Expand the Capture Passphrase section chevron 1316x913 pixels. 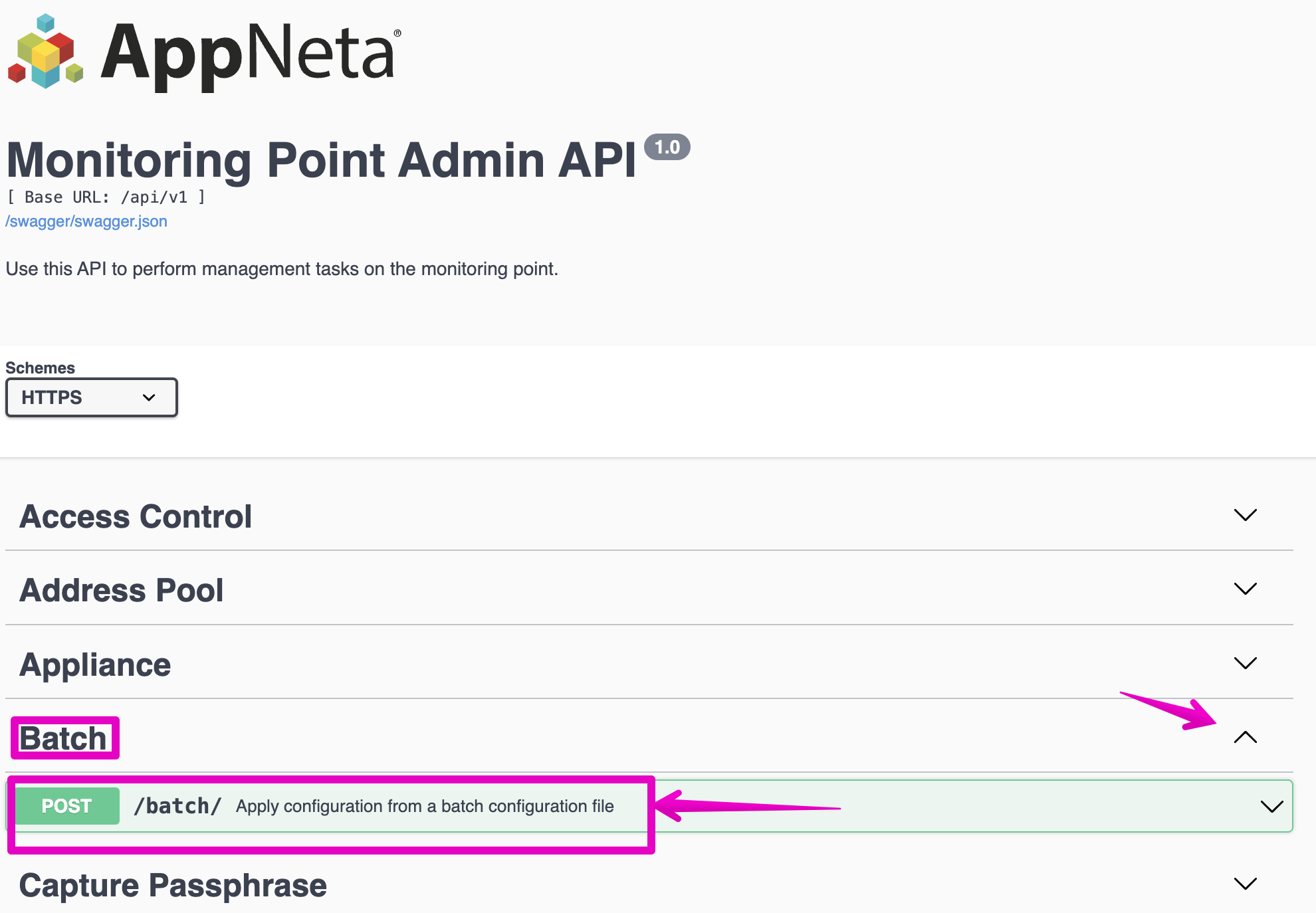1245,884
